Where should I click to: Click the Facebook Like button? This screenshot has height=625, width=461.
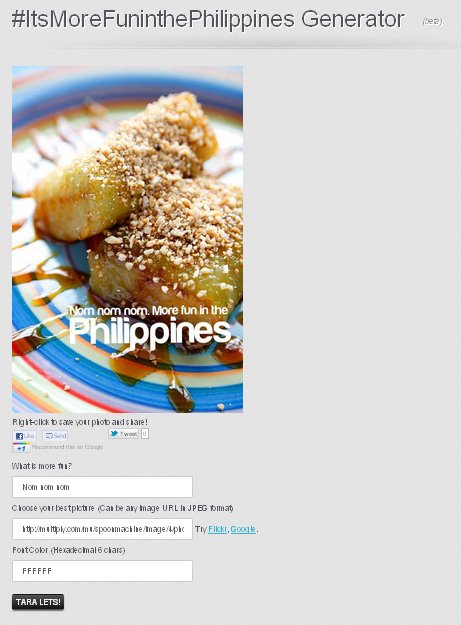(x=24, y=436)
